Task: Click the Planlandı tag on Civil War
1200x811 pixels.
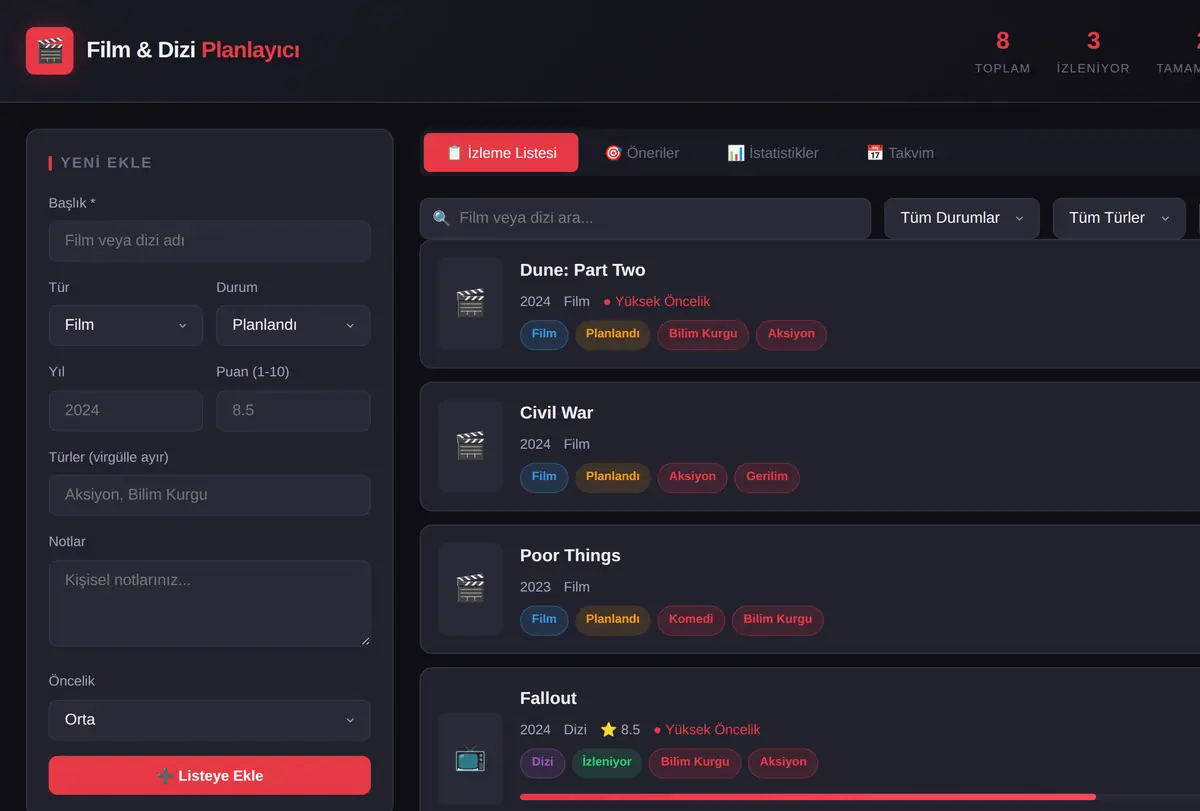Action: pyautogui.click(x=613, y=477)
